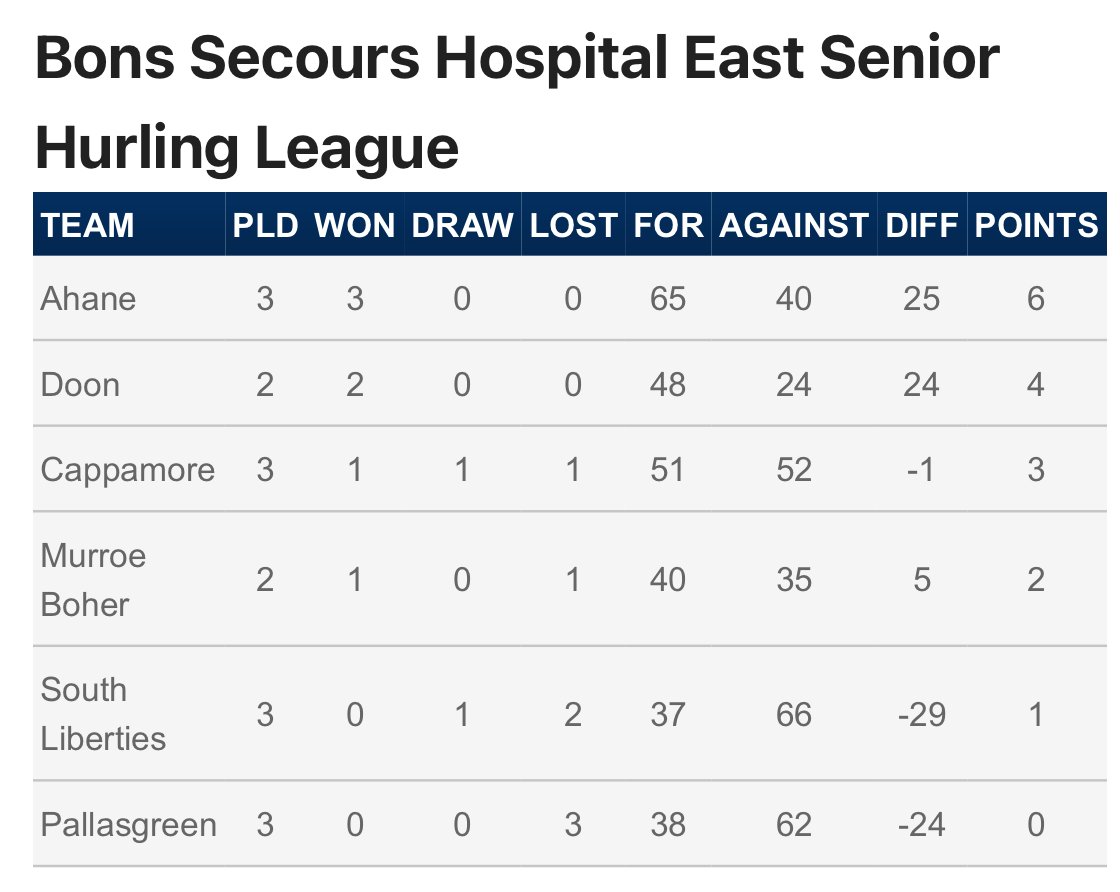Select the Ahane team name
The height and width of the screenshot is (892, 1120).
88,299
